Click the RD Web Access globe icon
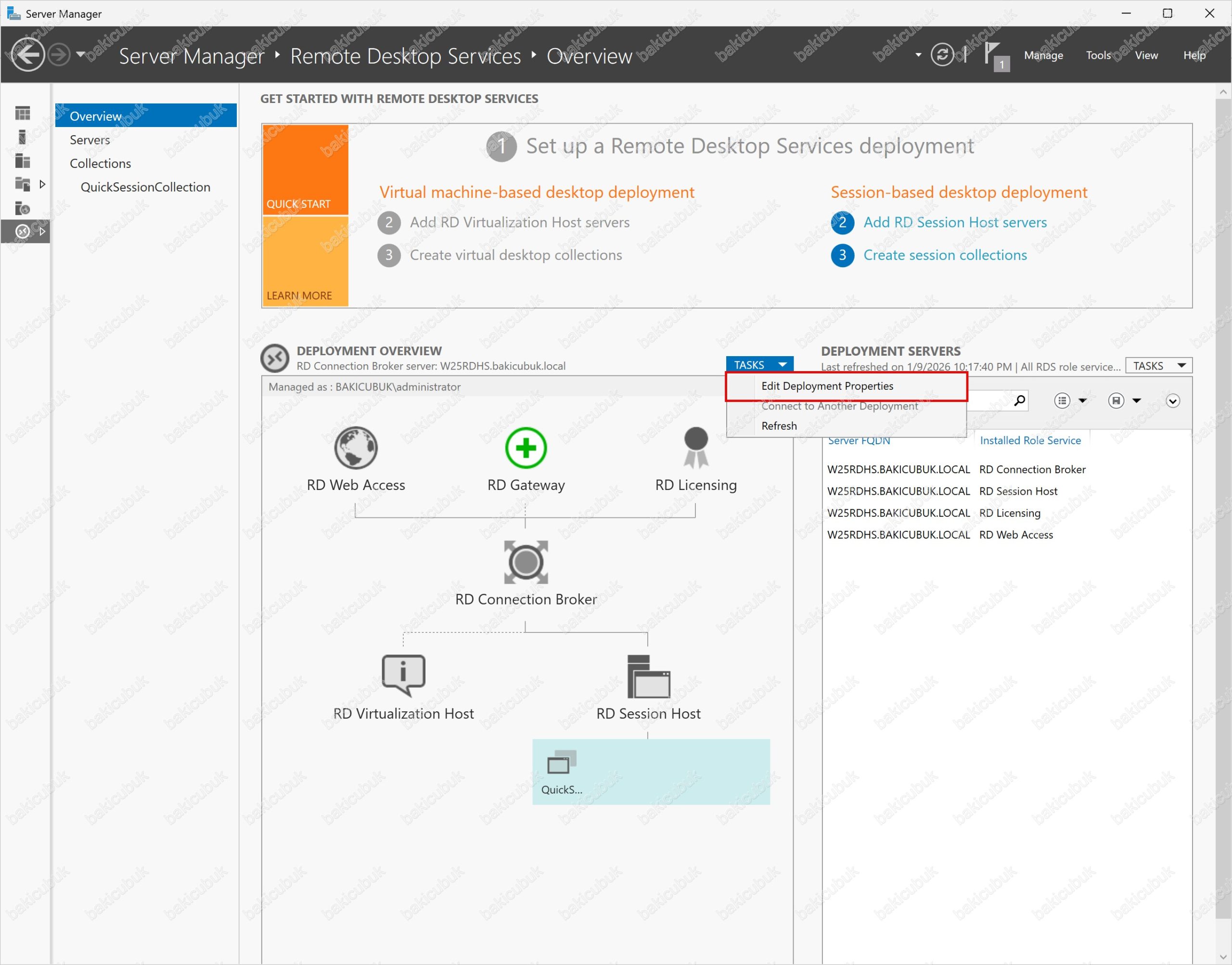The height and width of the screenshot is (965, 1232). 355,448
